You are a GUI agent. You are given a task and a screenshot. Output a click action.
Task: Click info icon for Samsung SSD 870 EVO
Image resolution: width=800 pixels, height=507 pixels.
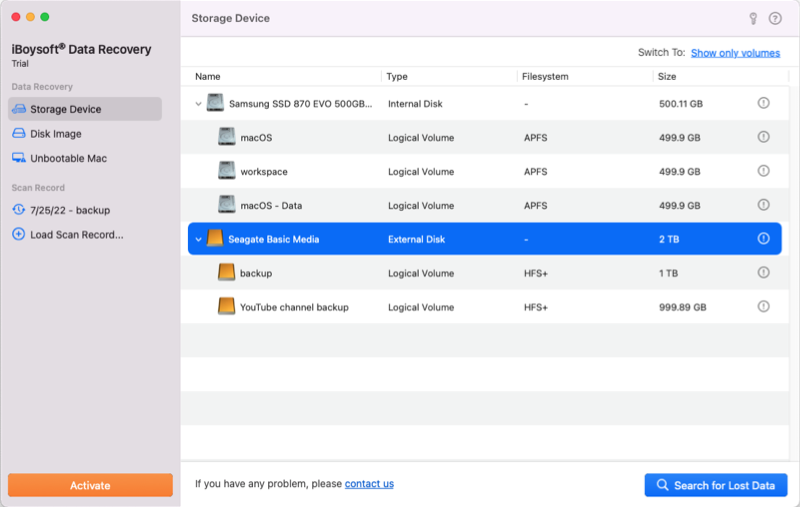763,103
